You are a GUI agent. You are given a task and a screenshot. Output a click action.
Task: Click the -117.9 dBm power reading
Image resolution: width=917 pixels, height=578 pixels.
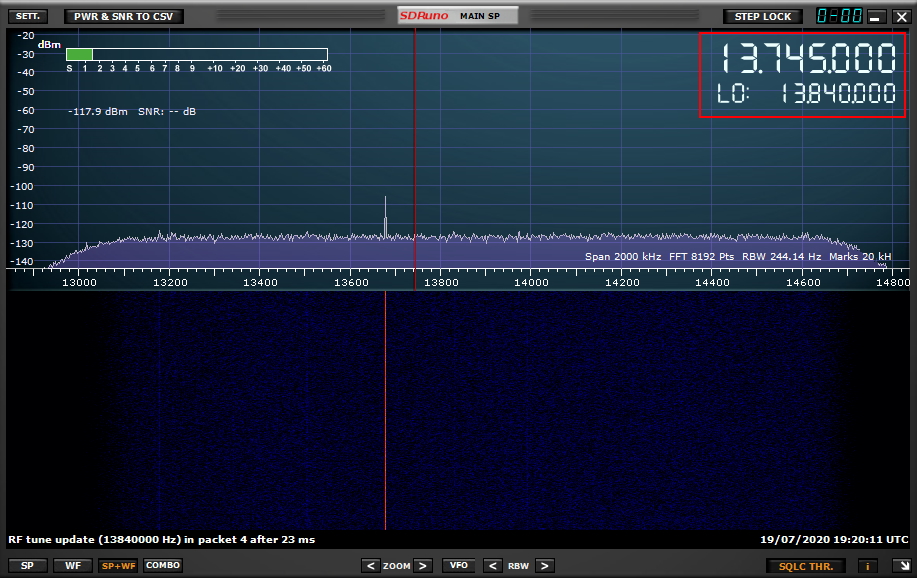(x=98, y=111)
